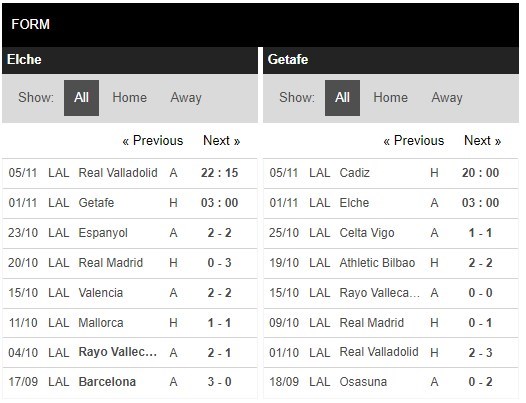Viewport: 526px width, 403px height.
Task: Go to Next matches in Elche list
Action: [222, 141]
